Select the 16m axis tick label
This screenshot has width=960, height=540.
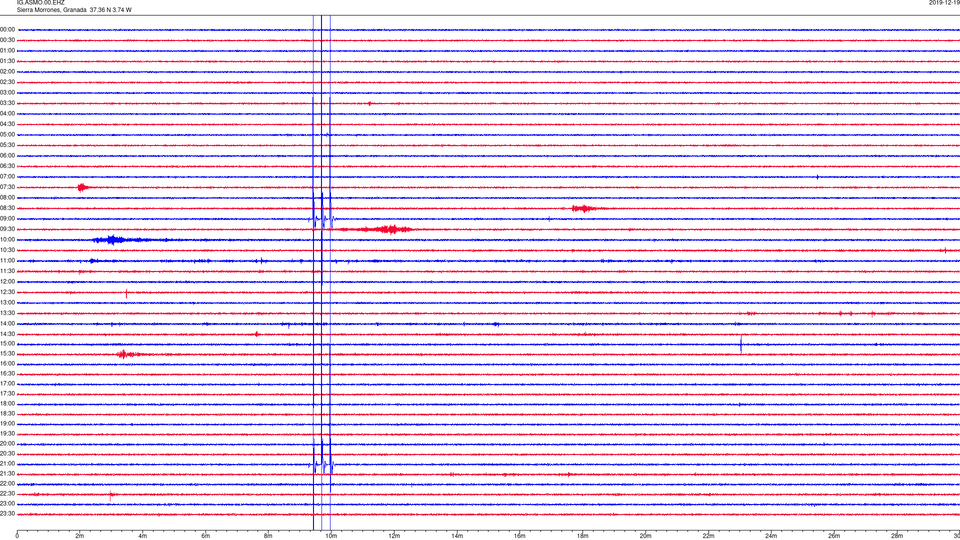(x=520, y=536)
